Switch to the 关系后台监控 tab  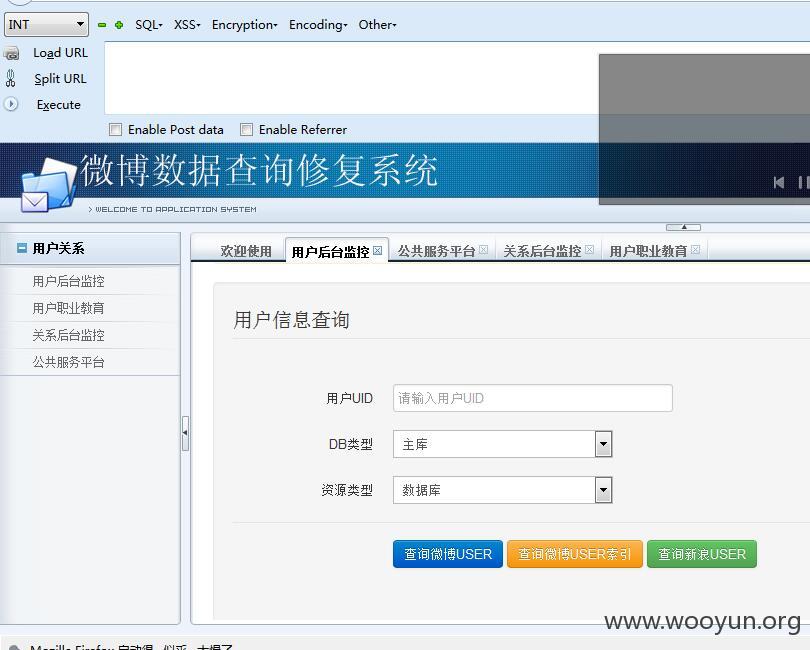click(542, 251)
